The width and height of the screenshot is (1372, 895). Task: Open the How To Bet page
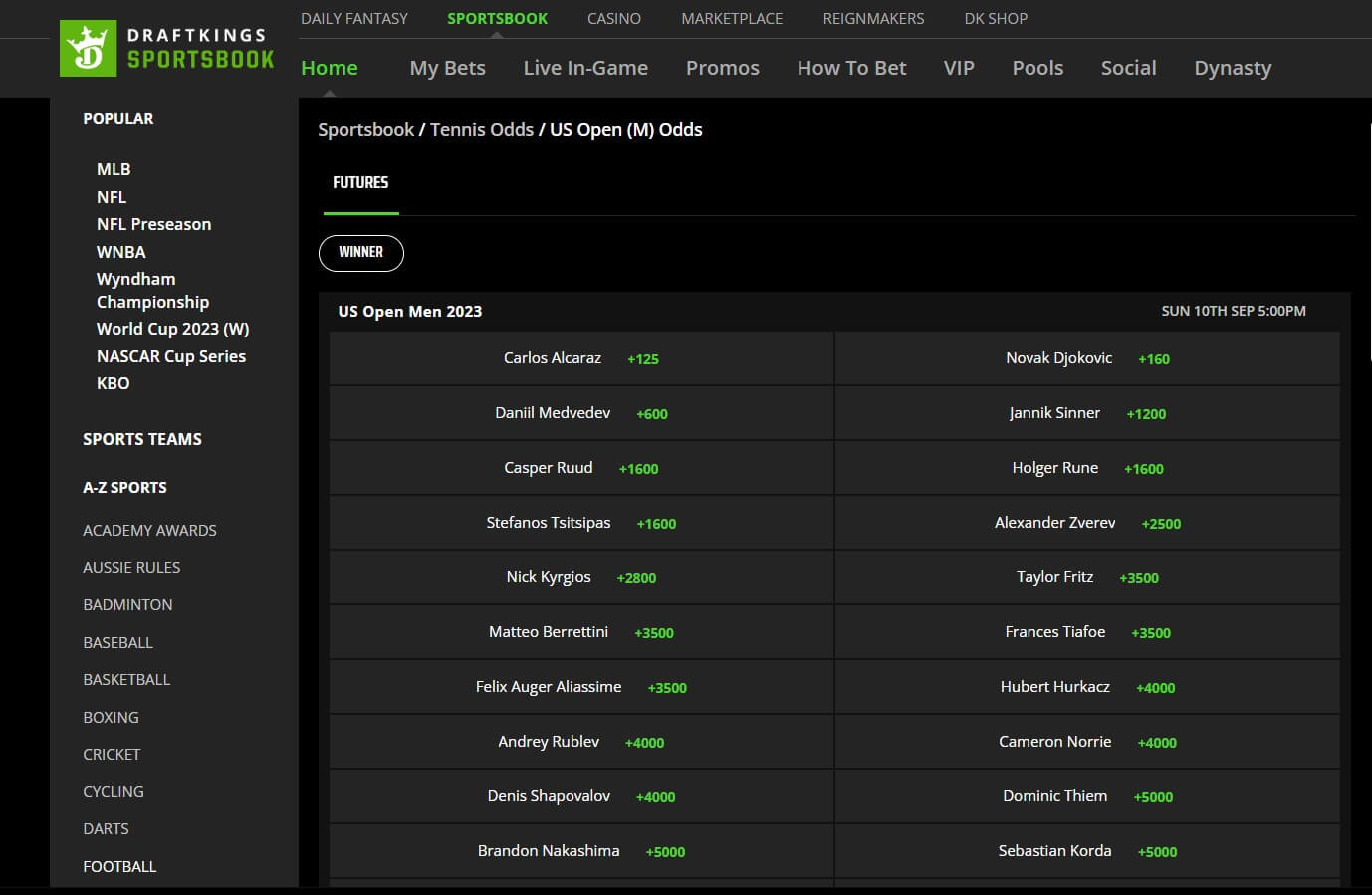pyautogui.click(x=851, y=68)
